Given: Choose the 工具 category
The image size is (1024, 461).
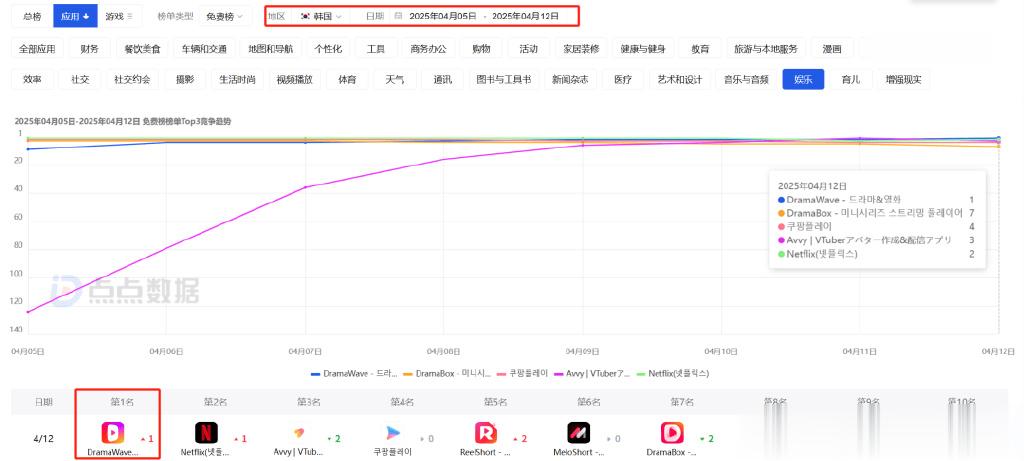Looking at the screenshot, I should point(376,49).
